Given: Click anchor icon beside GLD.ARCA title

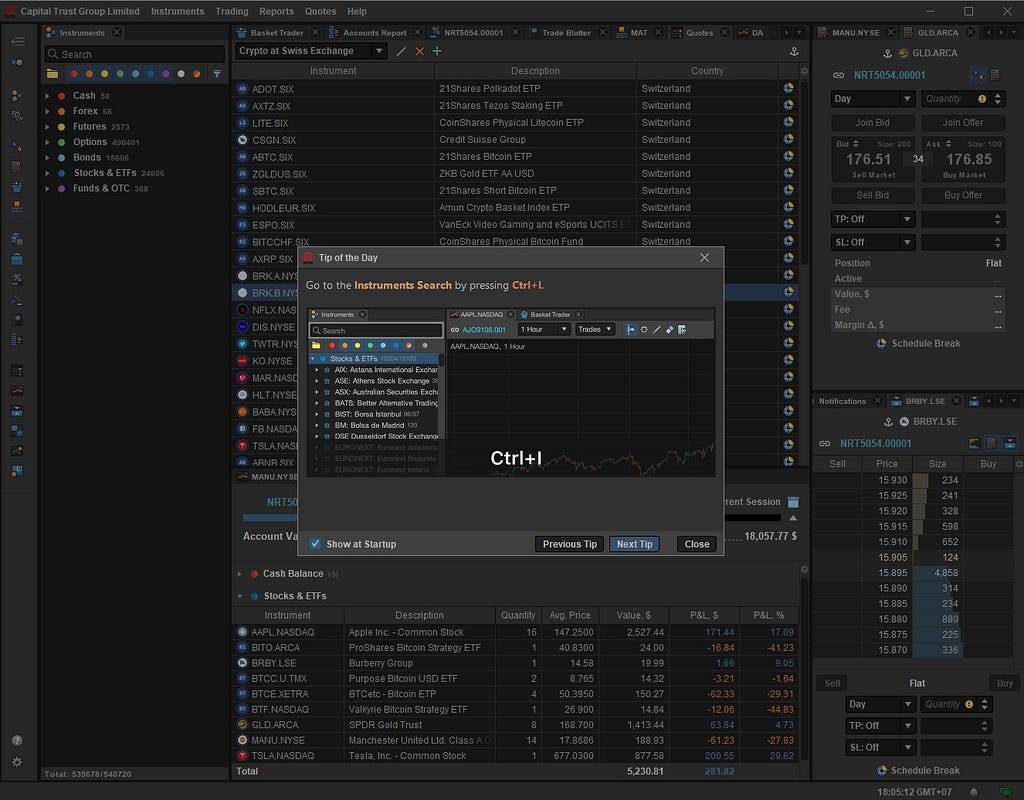Looking at the screenshot, I should (887, 53).
